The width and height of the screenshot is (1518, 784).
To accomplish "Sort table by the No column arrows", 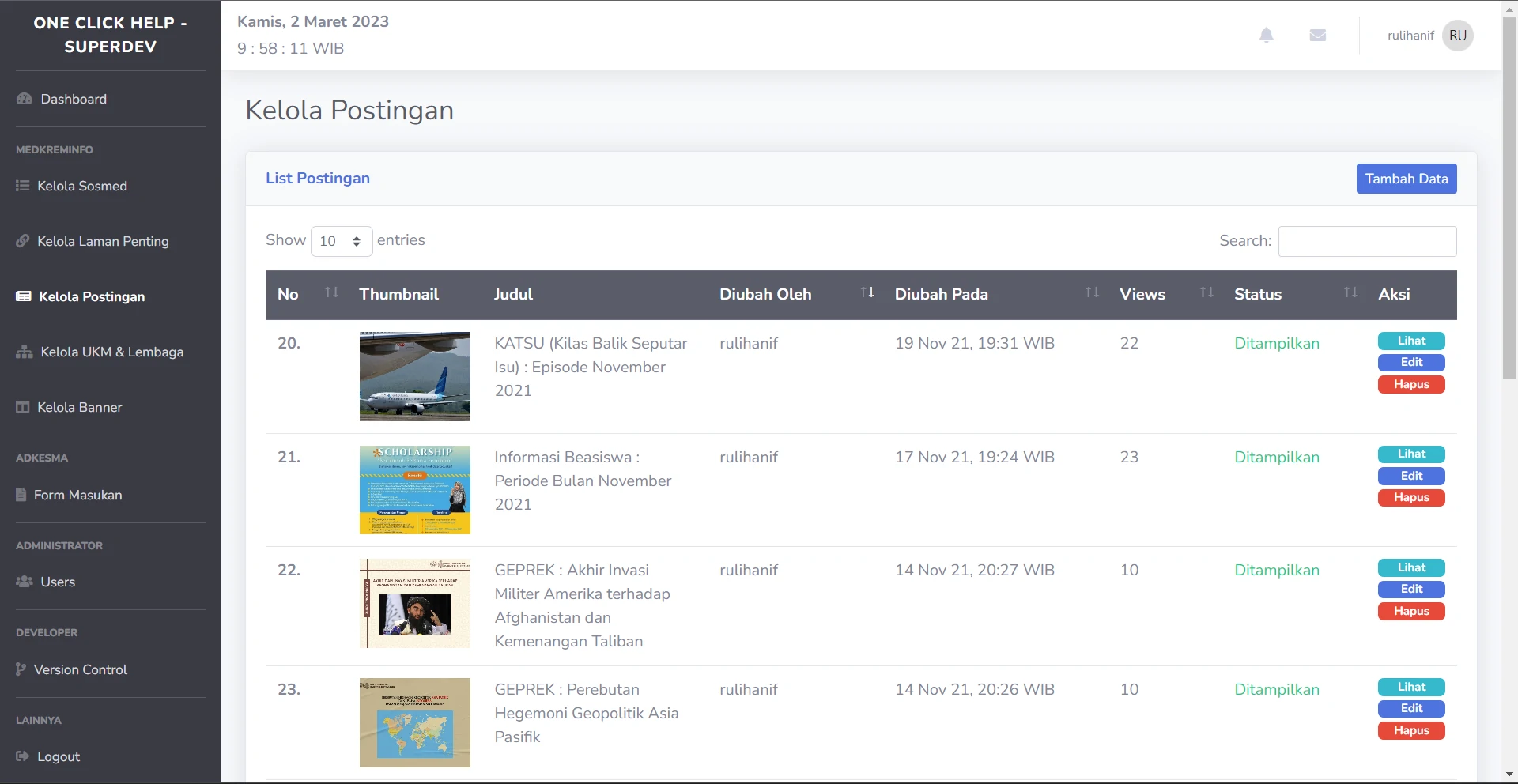I will [331, 293].
